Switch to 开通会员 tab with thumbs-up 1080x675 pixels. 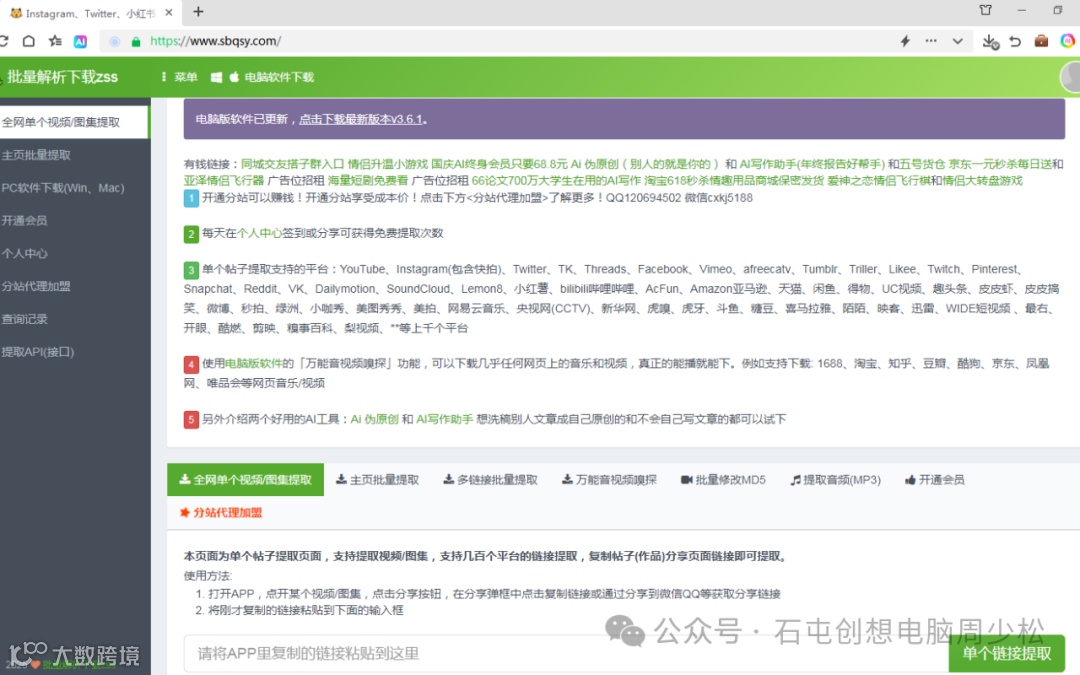[x=935, y=479]
